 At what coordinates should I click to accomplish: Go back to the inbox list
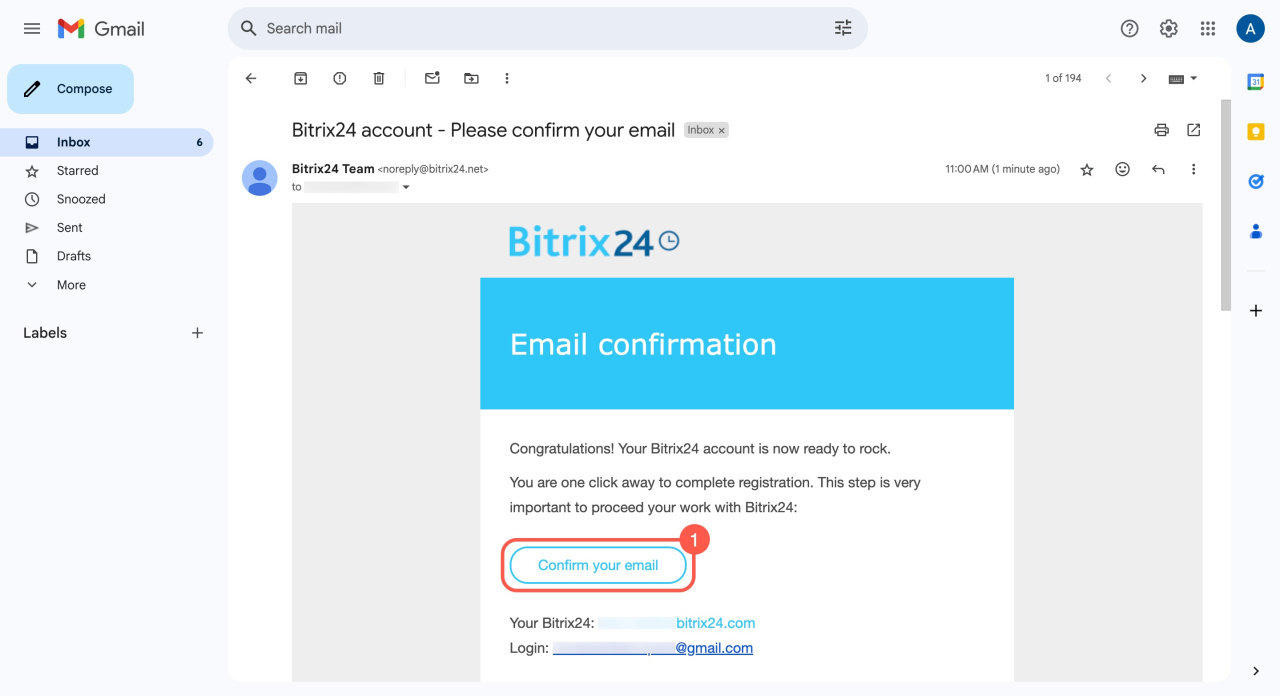click(251, 78)
